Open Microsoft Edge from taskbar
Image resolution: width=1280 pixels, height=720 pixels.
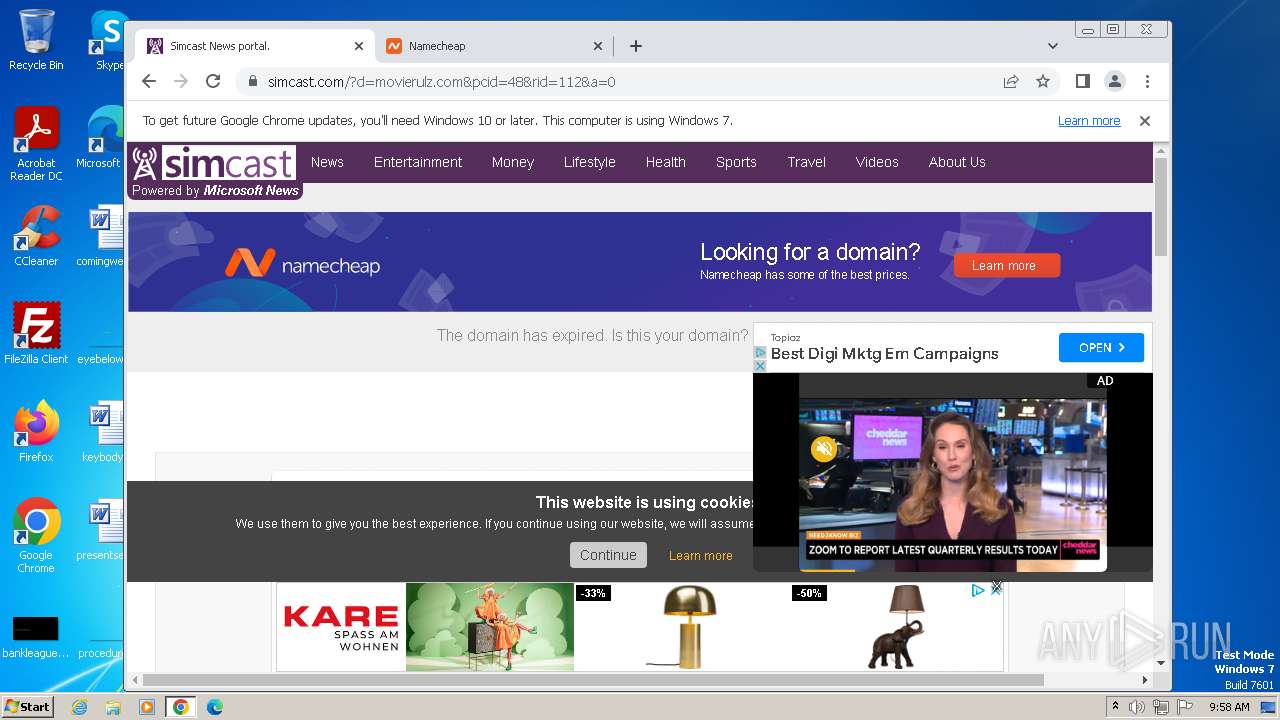215,707
